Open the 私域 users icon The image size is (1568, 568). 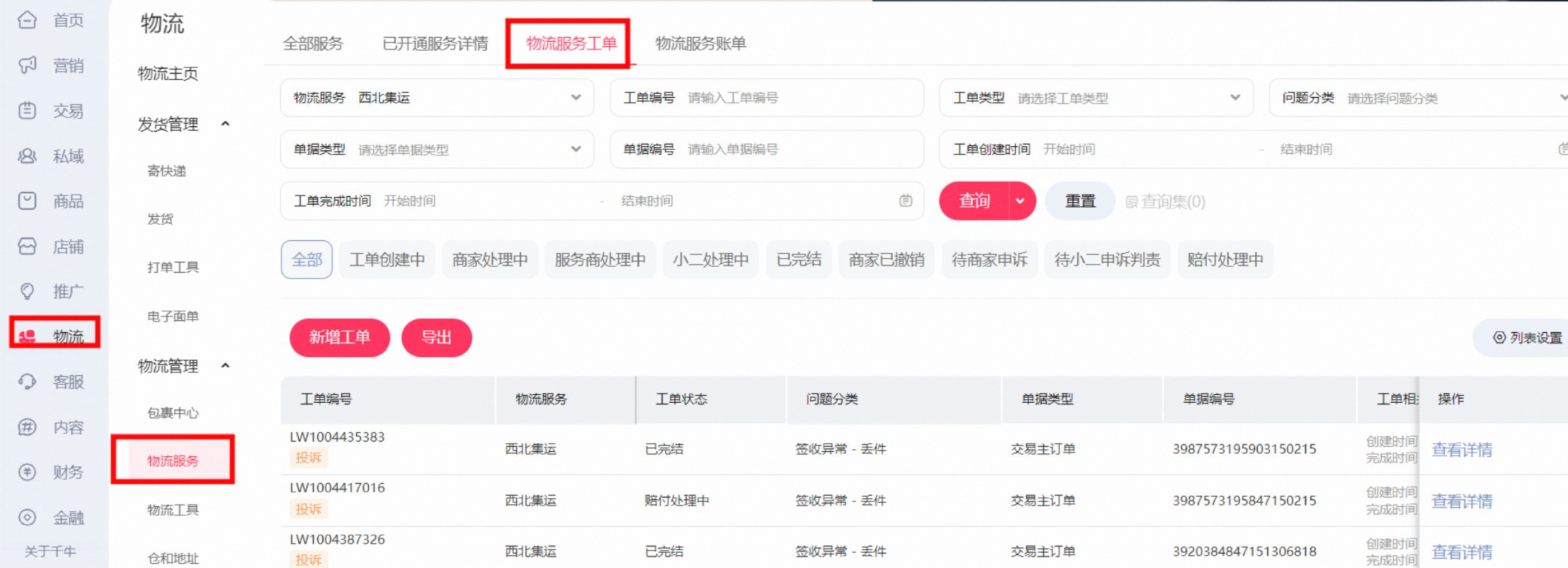coord(27,156)
